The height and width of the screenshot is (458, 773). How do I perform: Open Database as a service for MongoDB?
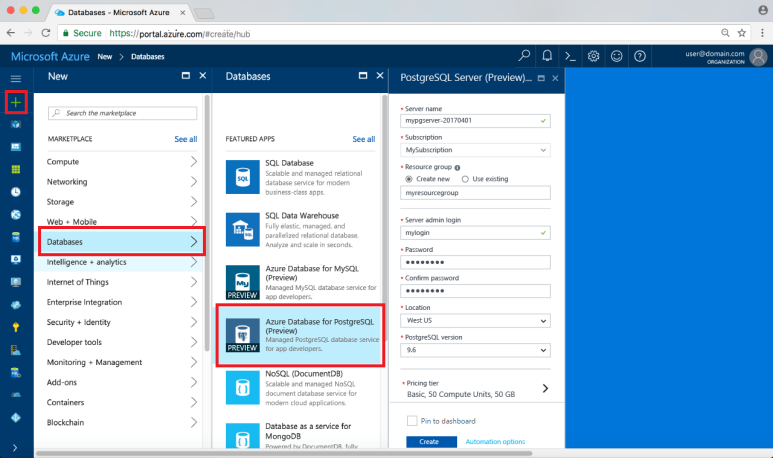coord(299,436)
